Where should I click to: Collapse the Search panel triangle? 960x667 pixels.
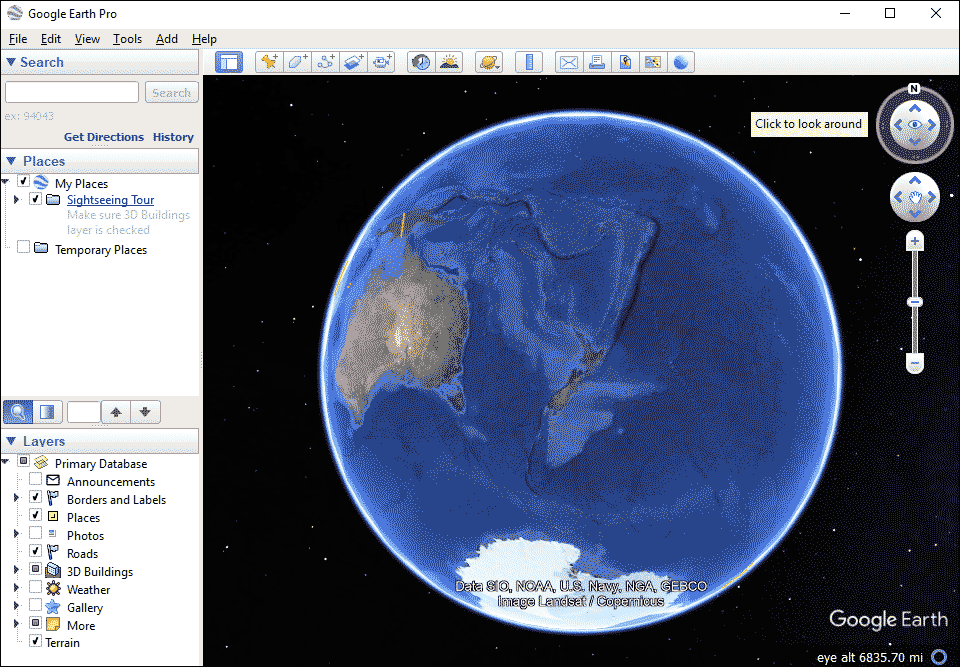coord(10,62)
